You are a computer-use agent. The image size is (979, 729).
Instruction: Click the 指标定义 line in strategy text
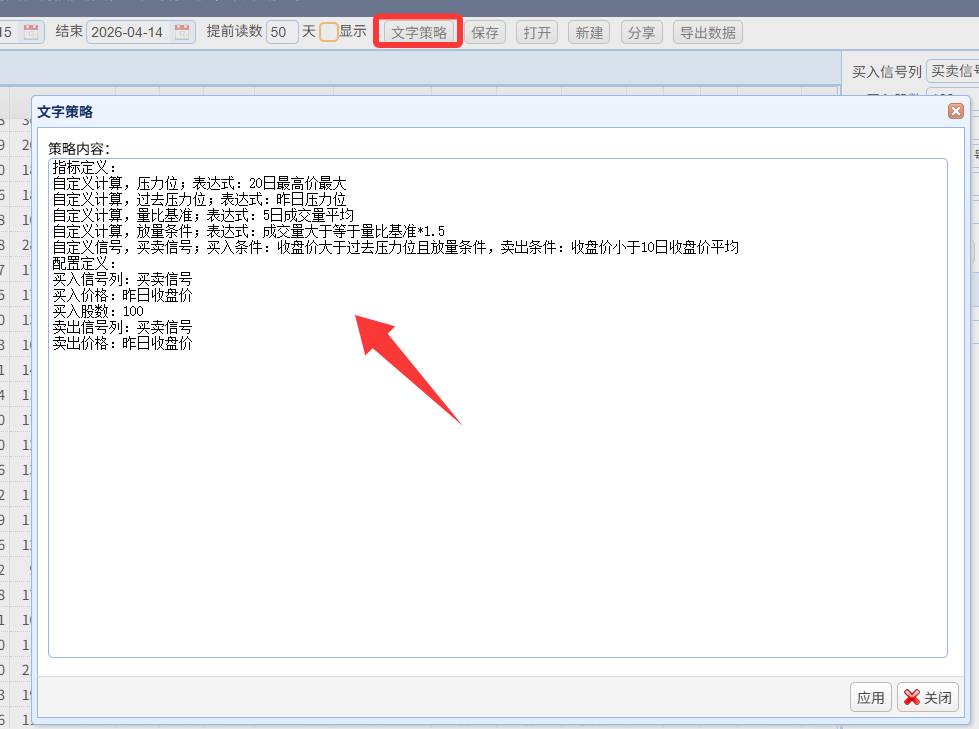(x=84, y=167)
